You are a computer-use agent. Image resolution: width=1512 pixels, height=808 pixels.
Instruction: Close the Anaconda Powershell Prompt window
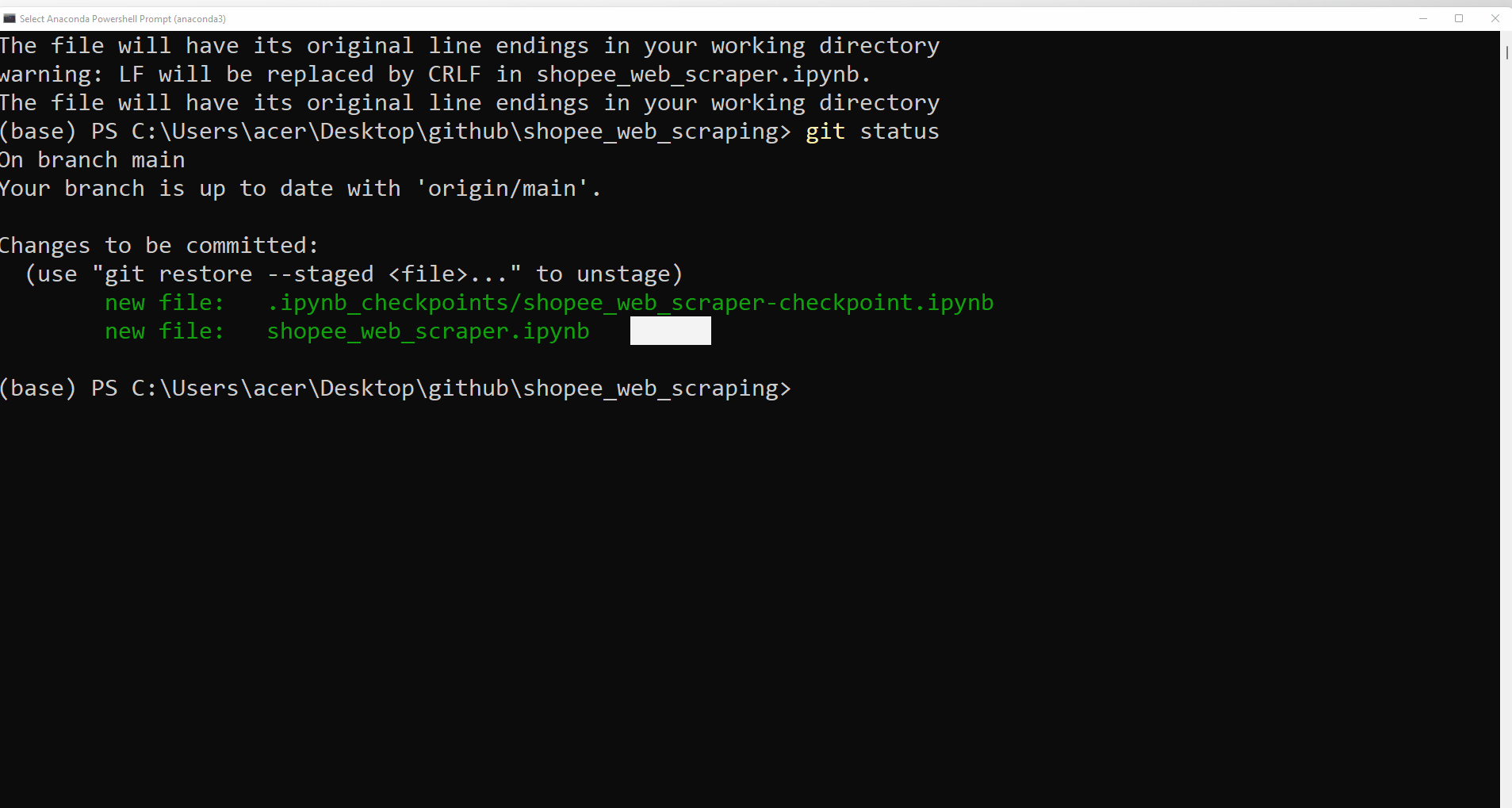coord(1495,18)
